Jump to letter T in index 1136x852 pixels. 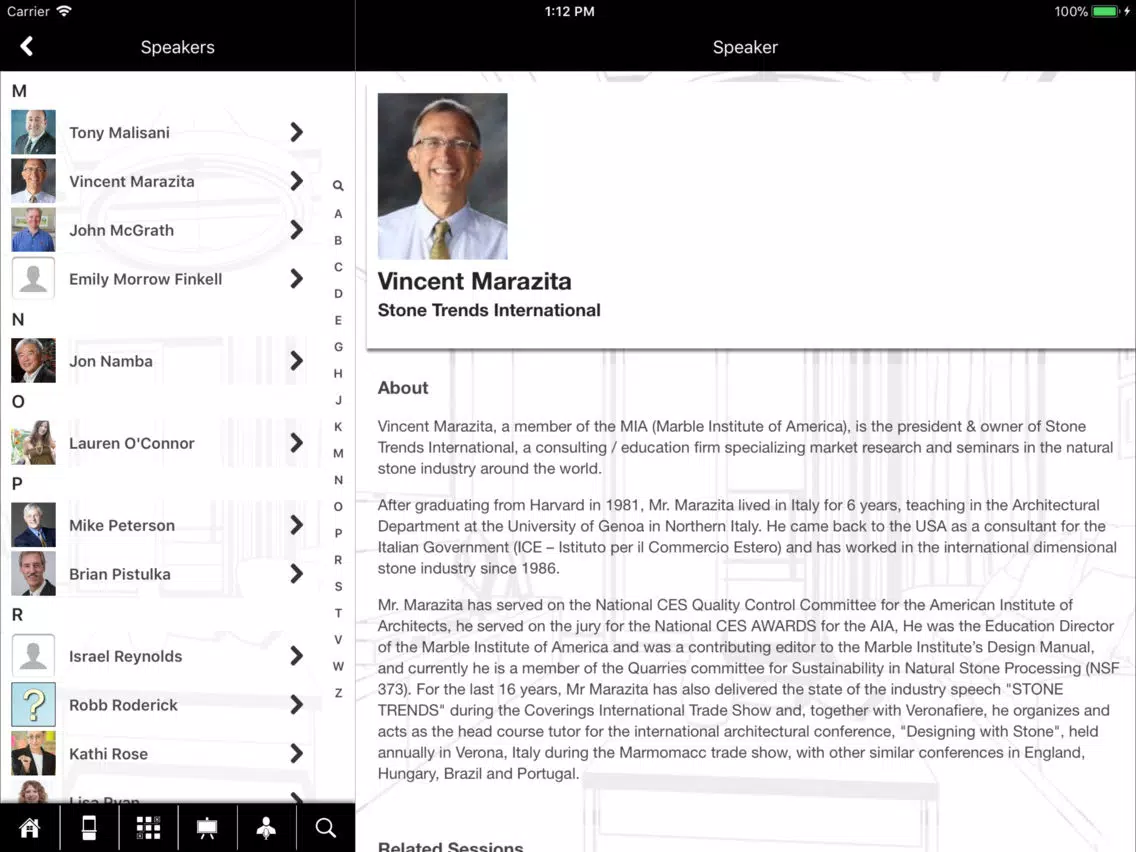click(x=338, y=613)
